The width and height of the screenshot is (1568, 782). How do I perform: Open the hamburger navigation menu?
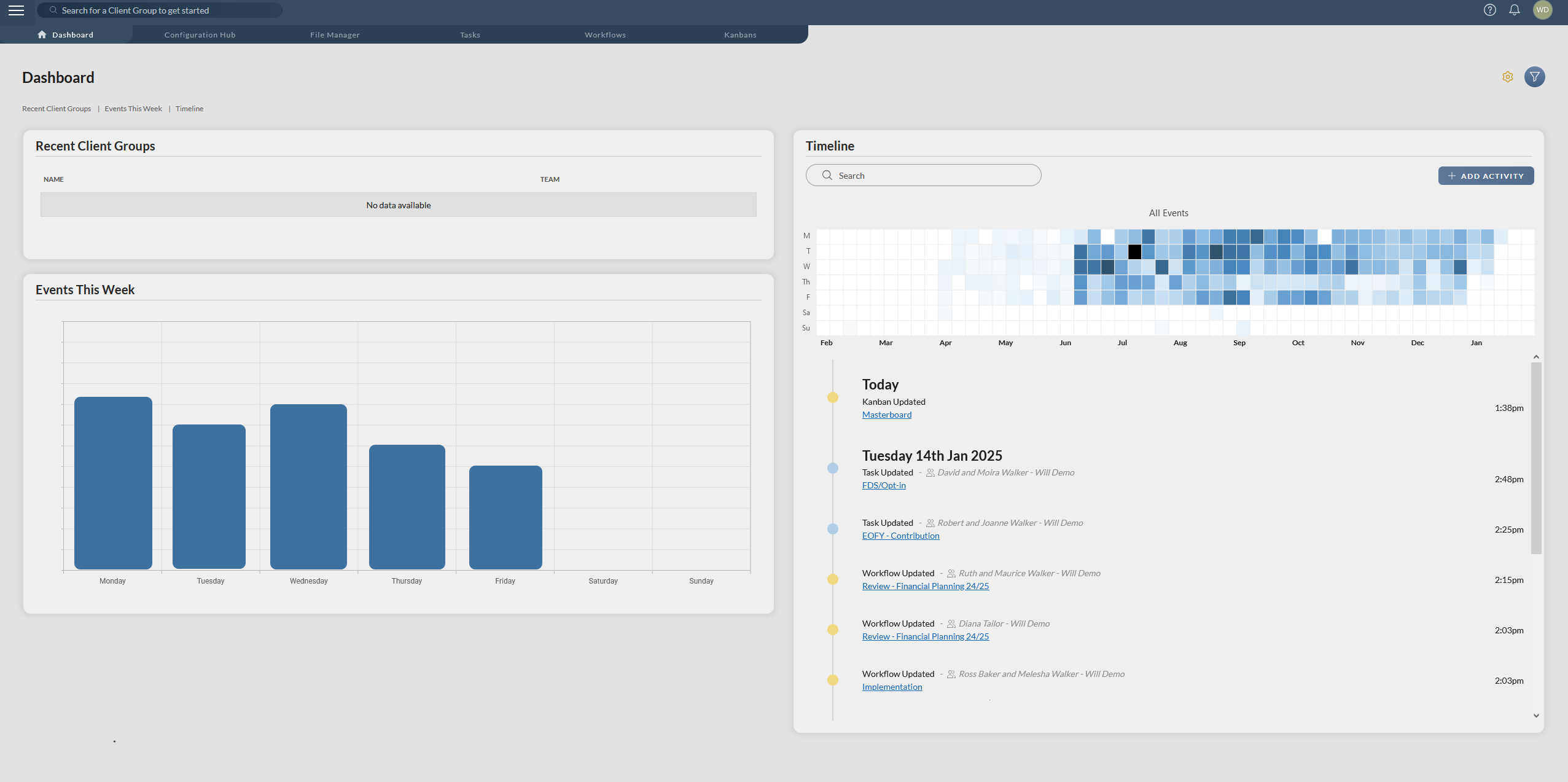[x=17, y=10]
